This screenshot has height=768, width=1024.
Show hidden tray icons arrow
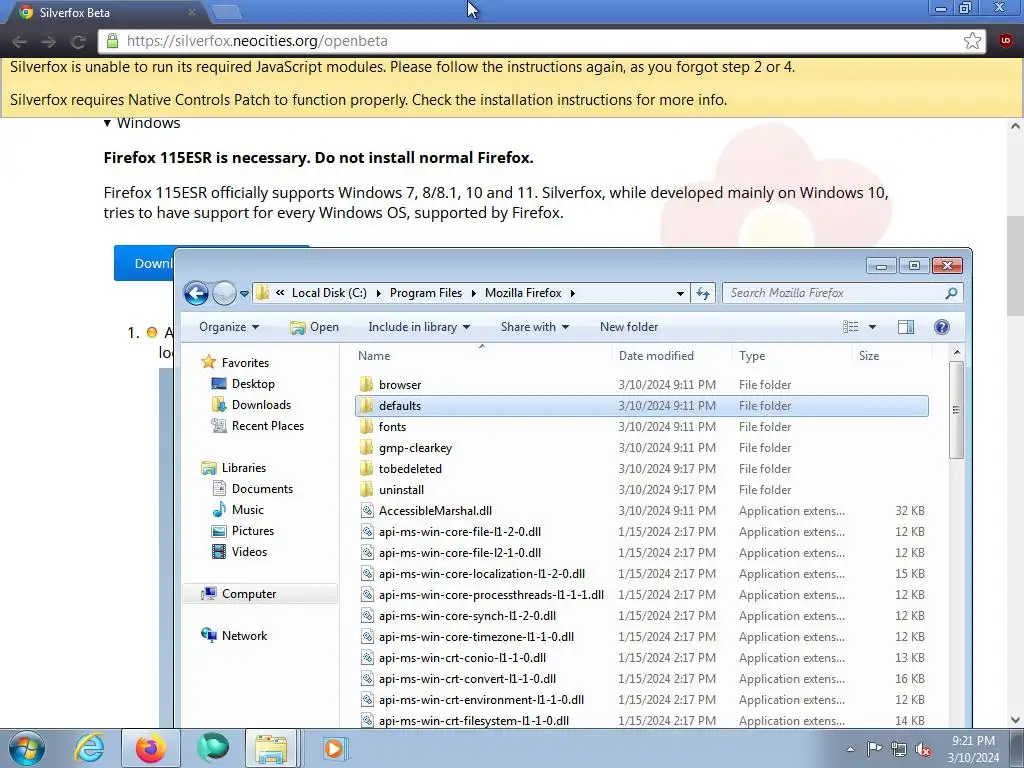pyautogui.click(x=850, y=749)
